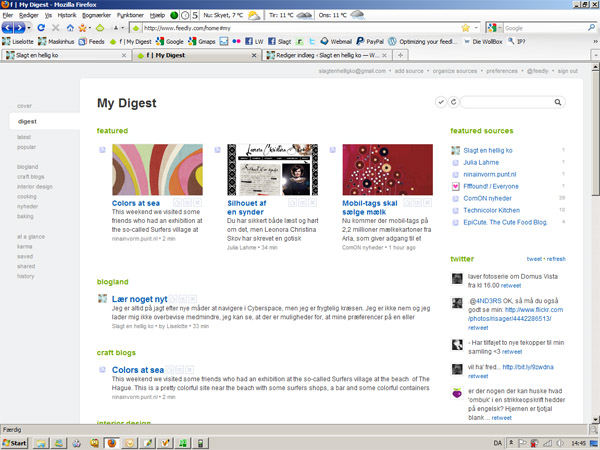This screenshot has width=600, height=450.
Task: Stop loading with the X toolbar icon
Action: [55, 28]
